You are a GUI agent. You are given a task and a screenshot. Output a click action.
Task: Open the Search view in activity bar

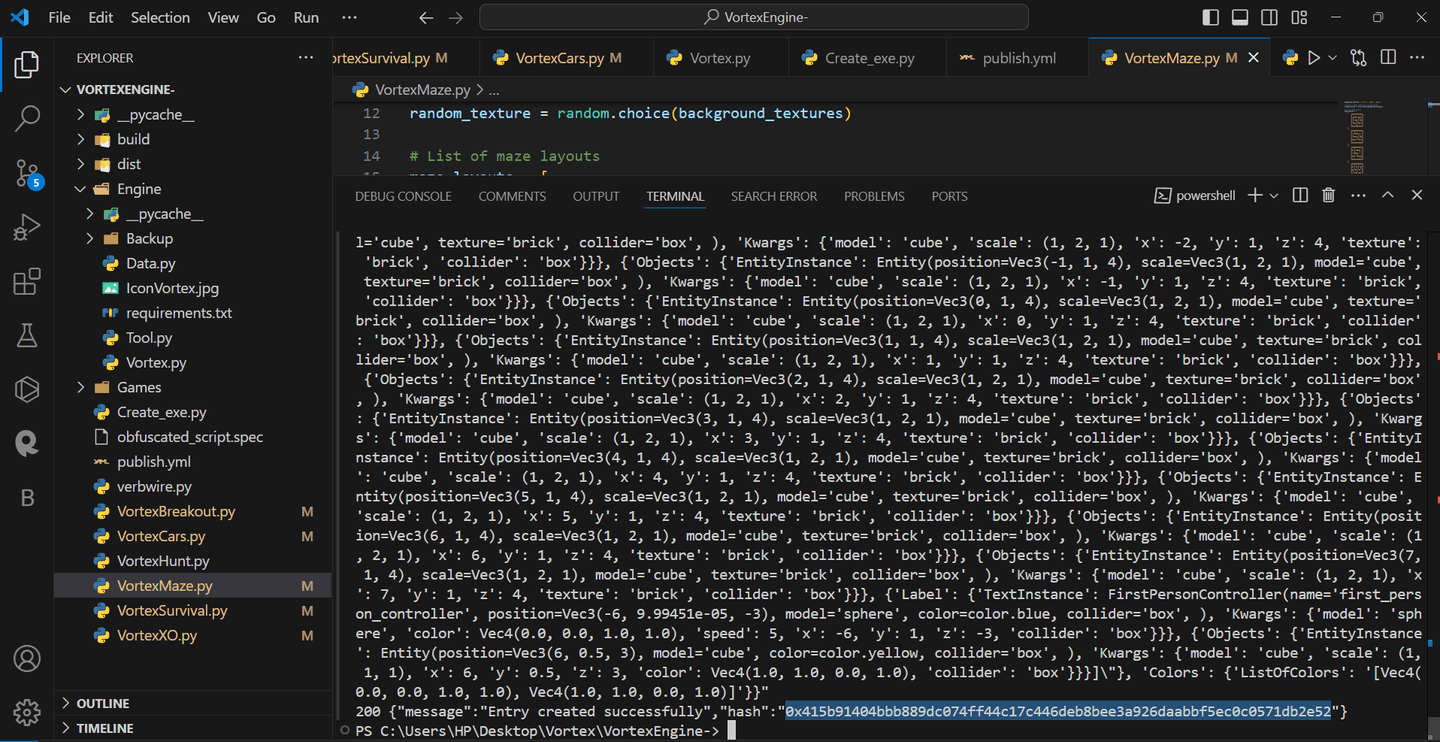point(27,120)
